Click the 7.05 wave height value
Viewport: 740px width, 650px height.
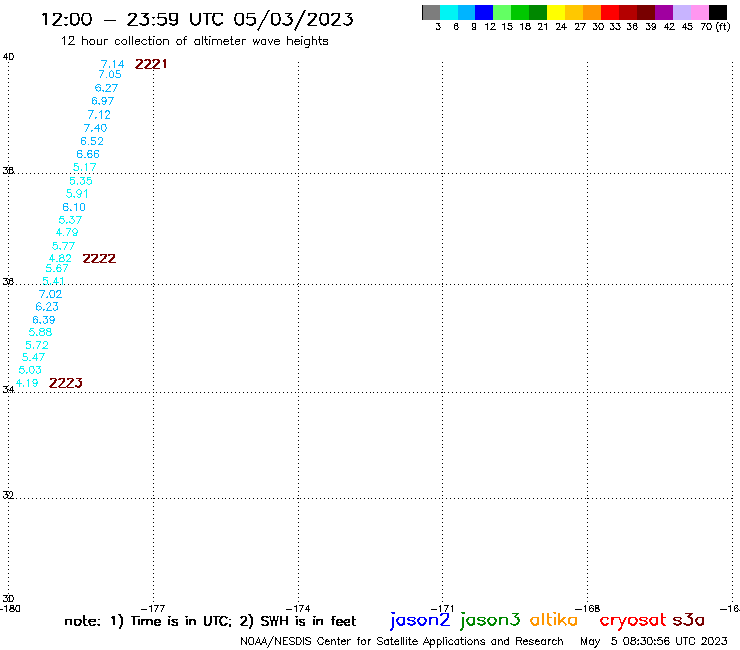click(x=110, y=74)
